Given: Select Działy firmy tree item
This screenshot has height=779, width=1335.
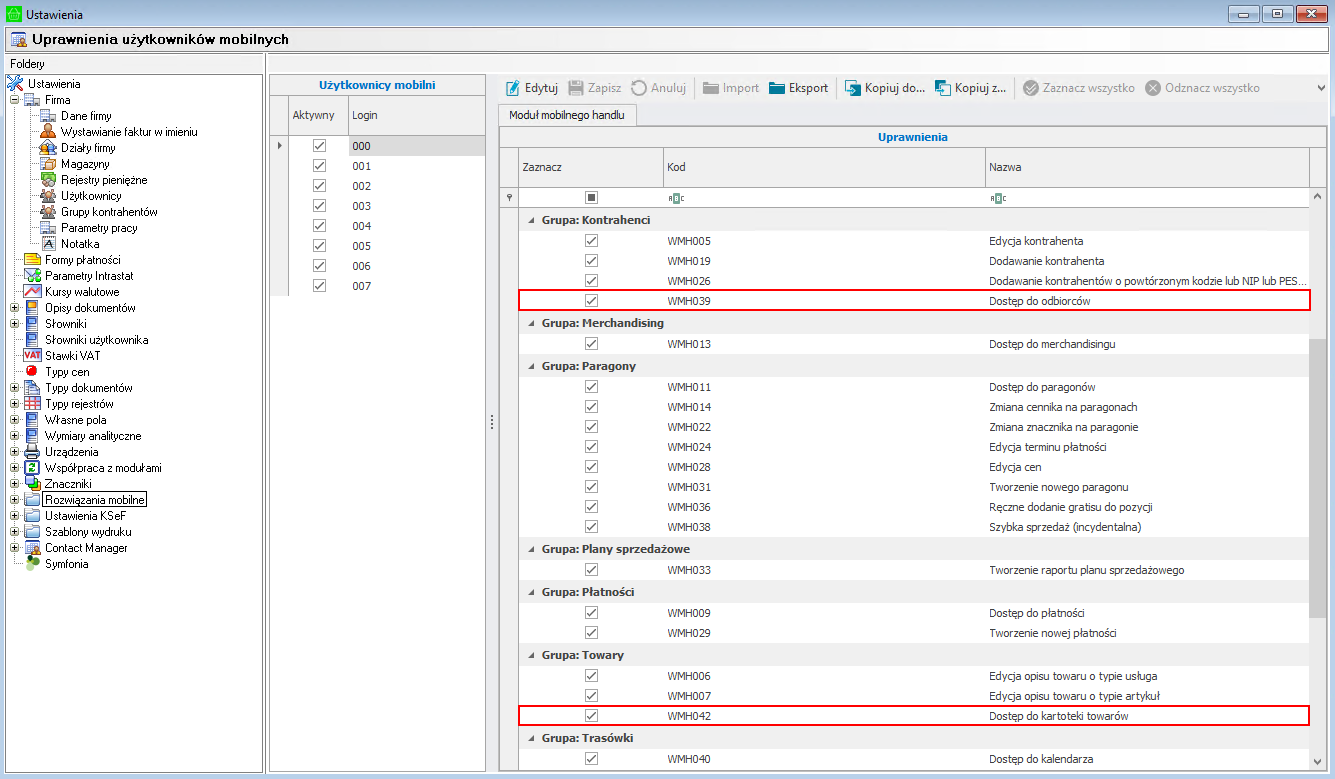Looking at the screenshot, I should [x=88, y=148].
